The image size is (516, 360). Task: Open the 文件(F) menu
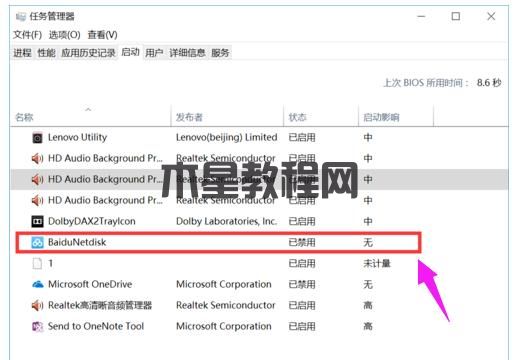(28, 35)
